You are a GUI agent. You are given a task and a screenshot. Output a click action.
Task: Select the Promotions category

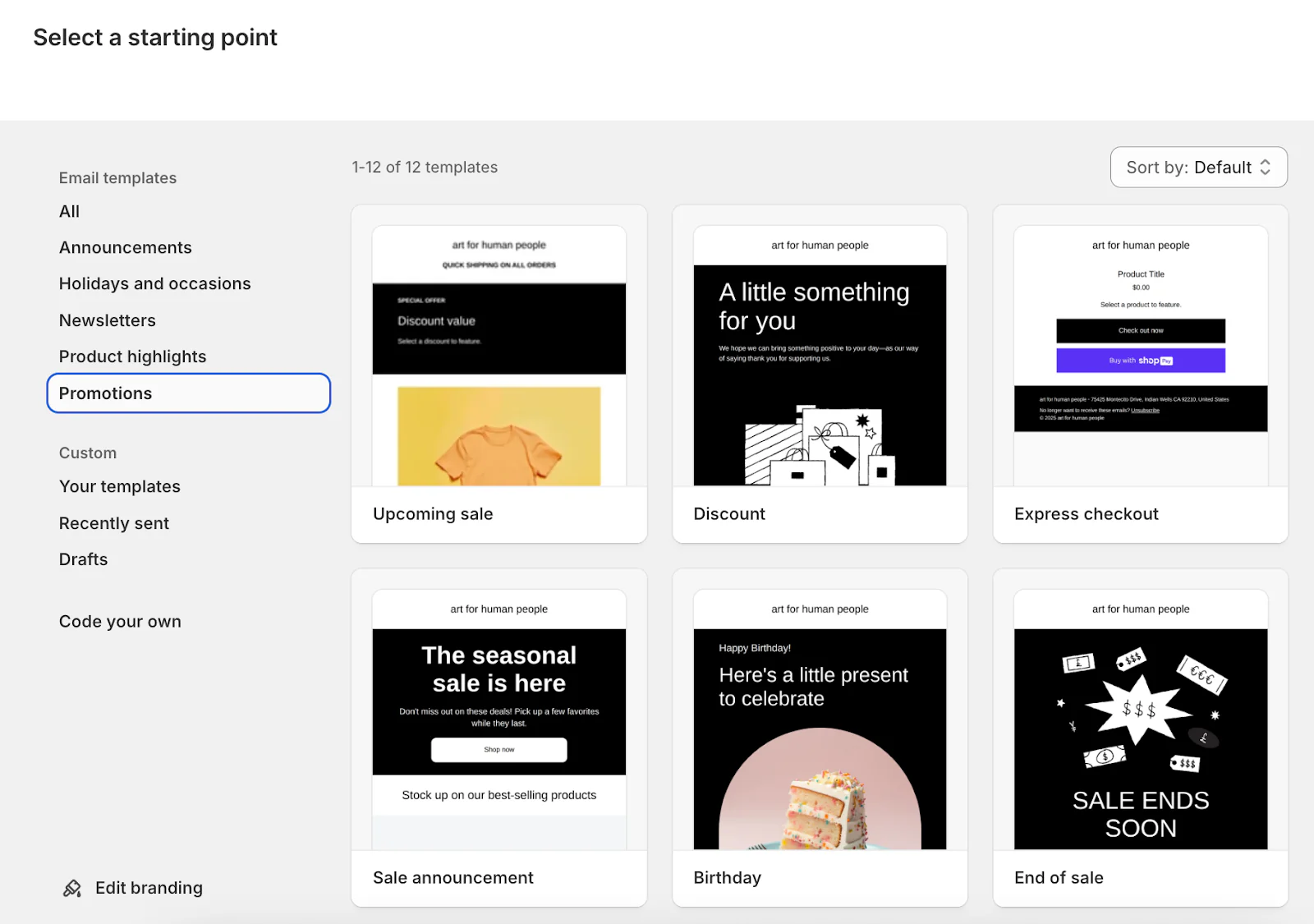point(105,393)
